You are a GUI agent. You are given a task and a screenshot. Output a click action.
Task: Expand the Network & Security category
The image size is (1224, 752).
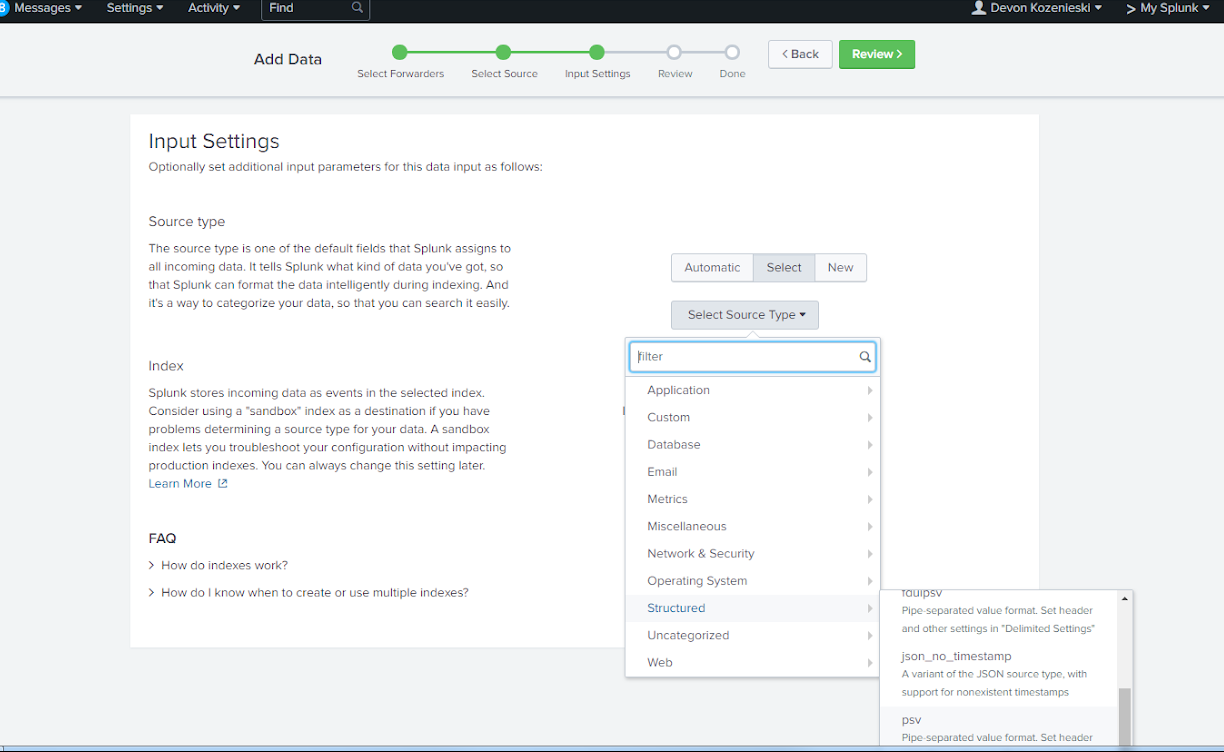(752, 553)
